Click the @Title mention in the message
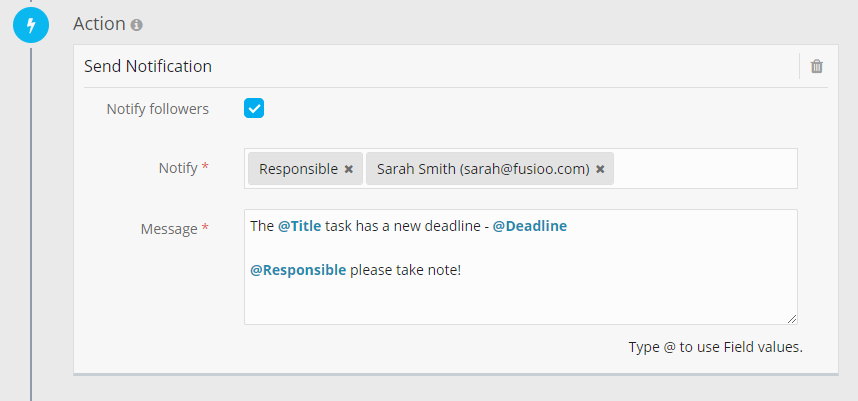The height and width of the screenshot is (401, 858). tap(299, 226)
